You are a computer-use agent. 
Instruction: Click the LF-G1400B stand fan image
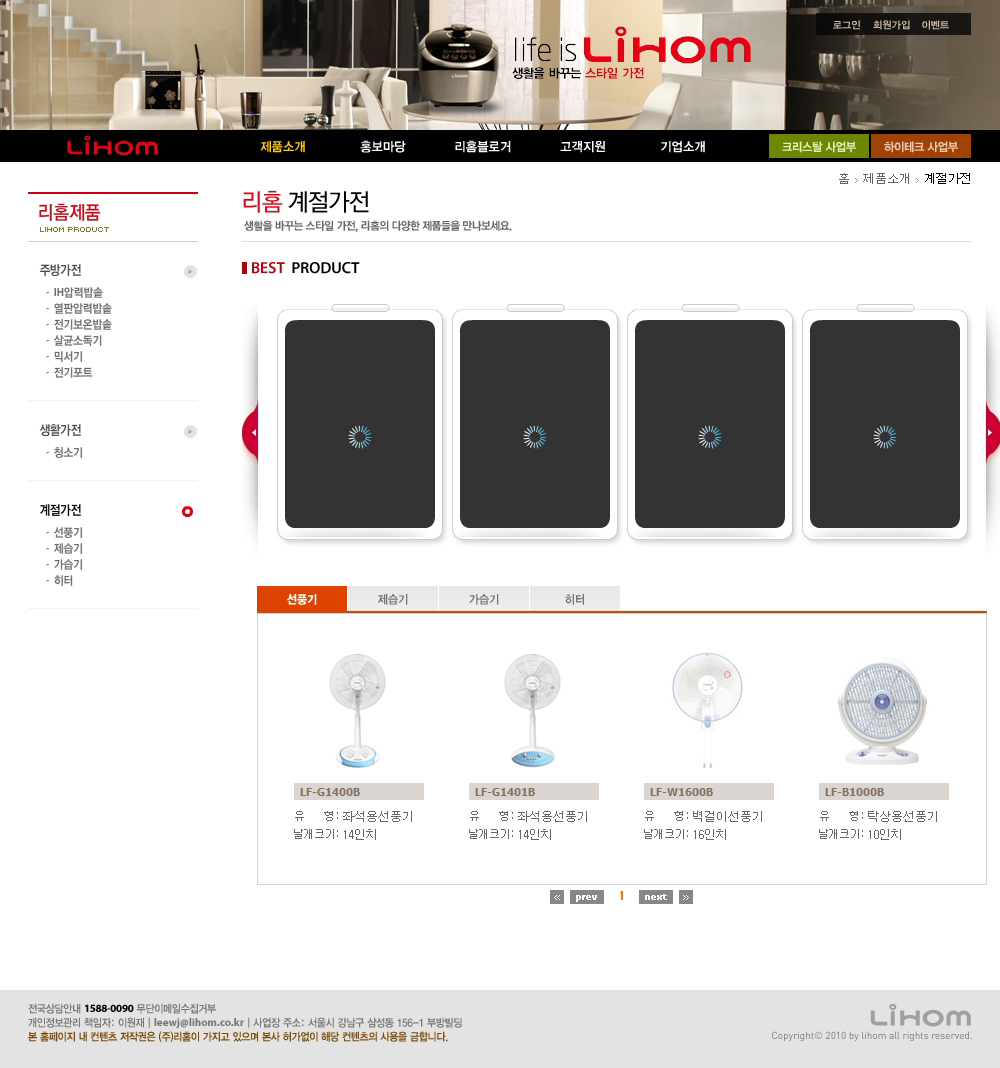click(x=357, y=710)
